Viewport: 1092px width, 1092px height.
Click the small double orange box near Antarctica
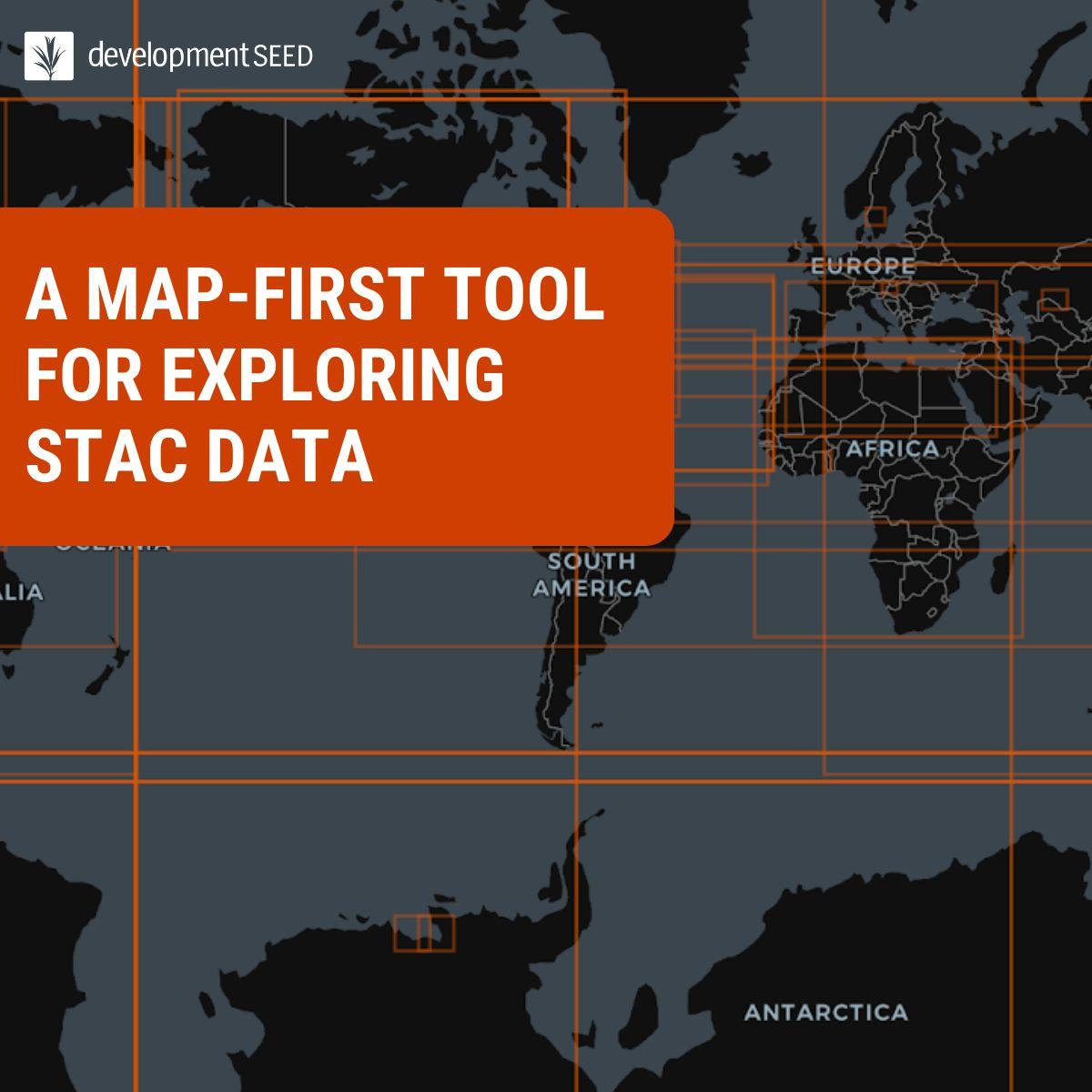coord(423,933)
